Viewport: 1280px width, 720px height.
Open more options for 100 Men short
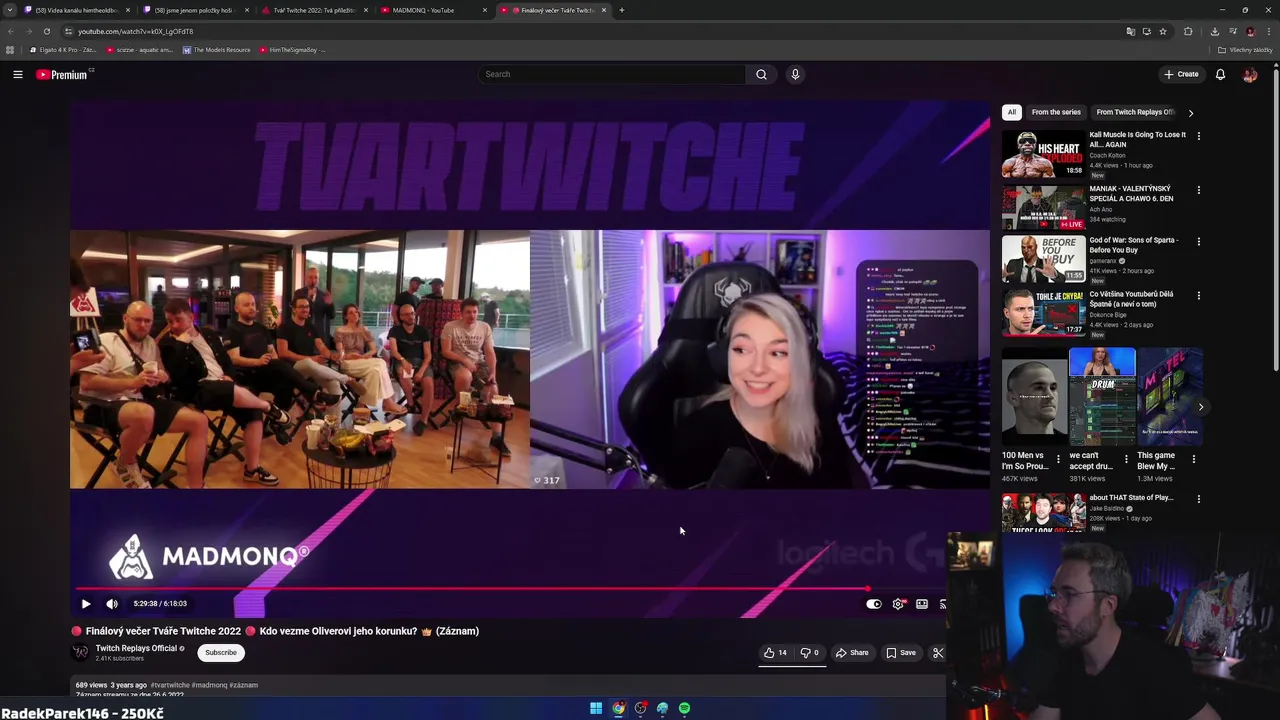pos(1058,460)
